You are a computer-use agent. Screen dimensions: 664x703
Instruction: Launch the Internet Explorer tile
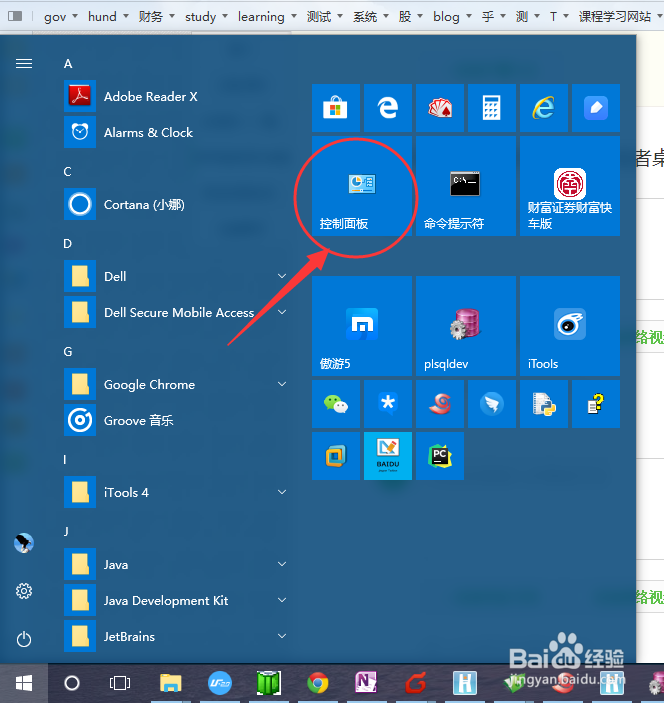tap(544, 108)
